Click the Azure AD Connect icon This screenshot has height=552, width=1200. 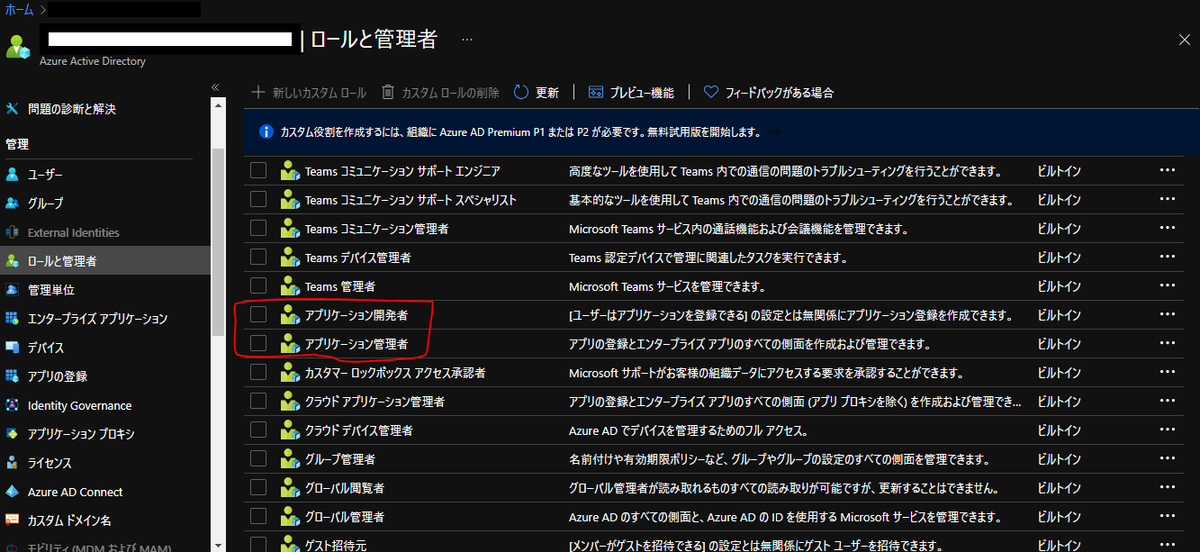coord(12,492)
